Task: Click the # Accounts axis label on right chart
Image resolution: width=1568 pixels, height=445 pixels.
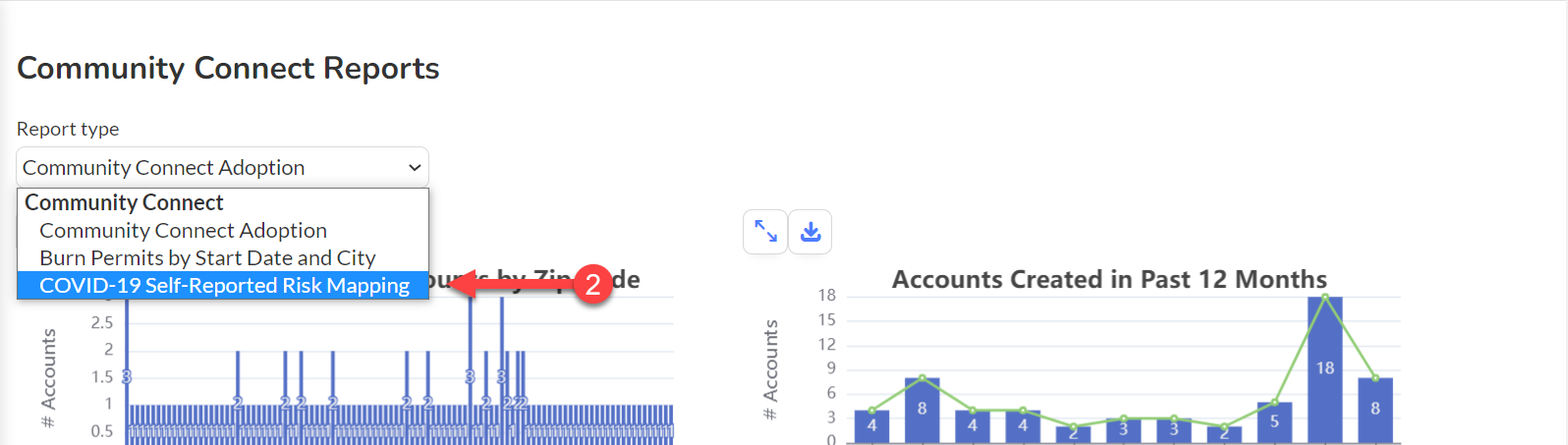Action: [770, 370]
